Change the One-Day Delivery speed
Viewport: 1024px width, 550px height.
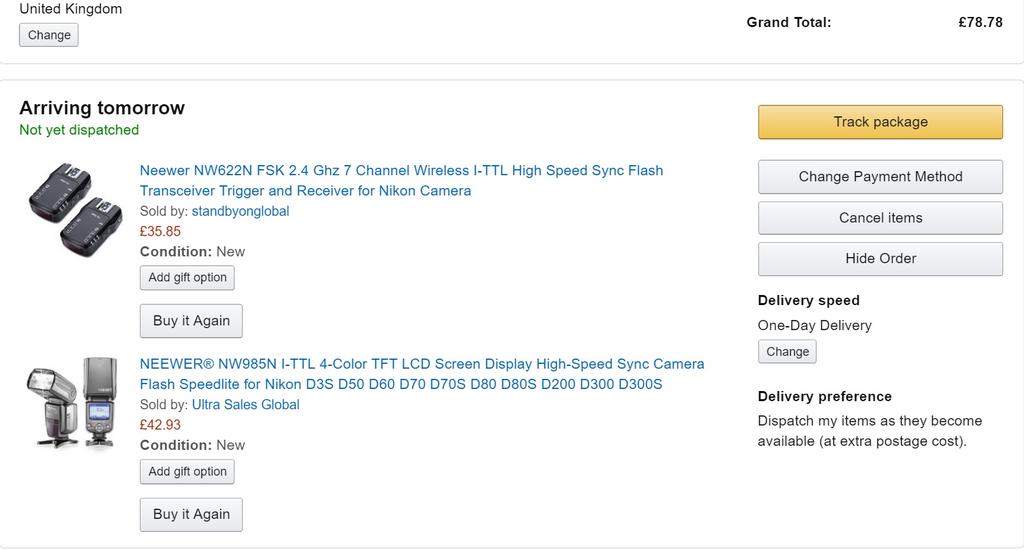click(787, 352)
